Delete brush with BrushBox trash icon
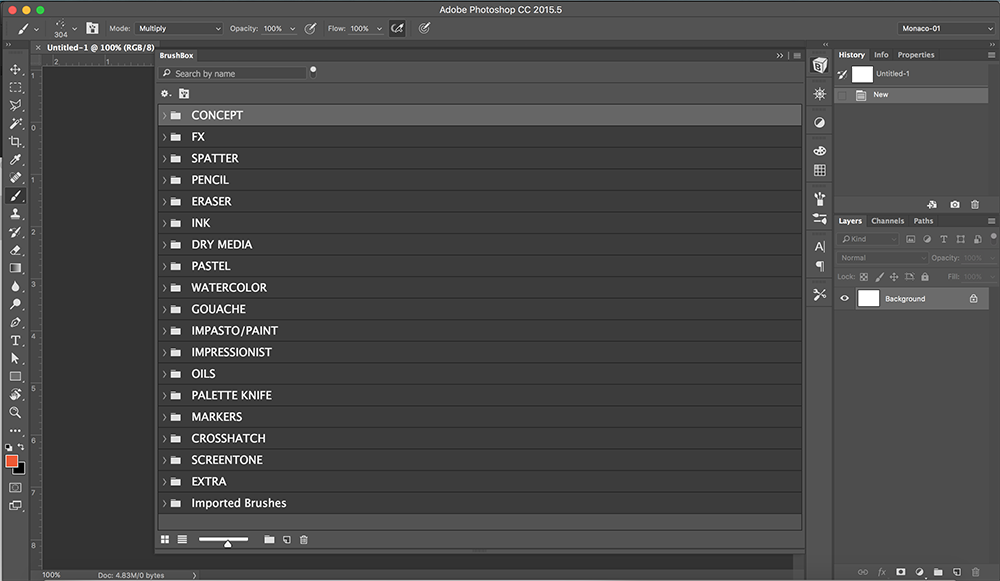 [x=304, y=540]
